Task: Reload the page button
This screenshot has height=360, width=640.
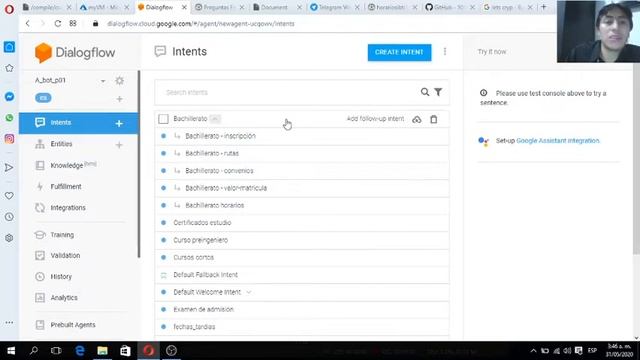Action: [58, 24]
